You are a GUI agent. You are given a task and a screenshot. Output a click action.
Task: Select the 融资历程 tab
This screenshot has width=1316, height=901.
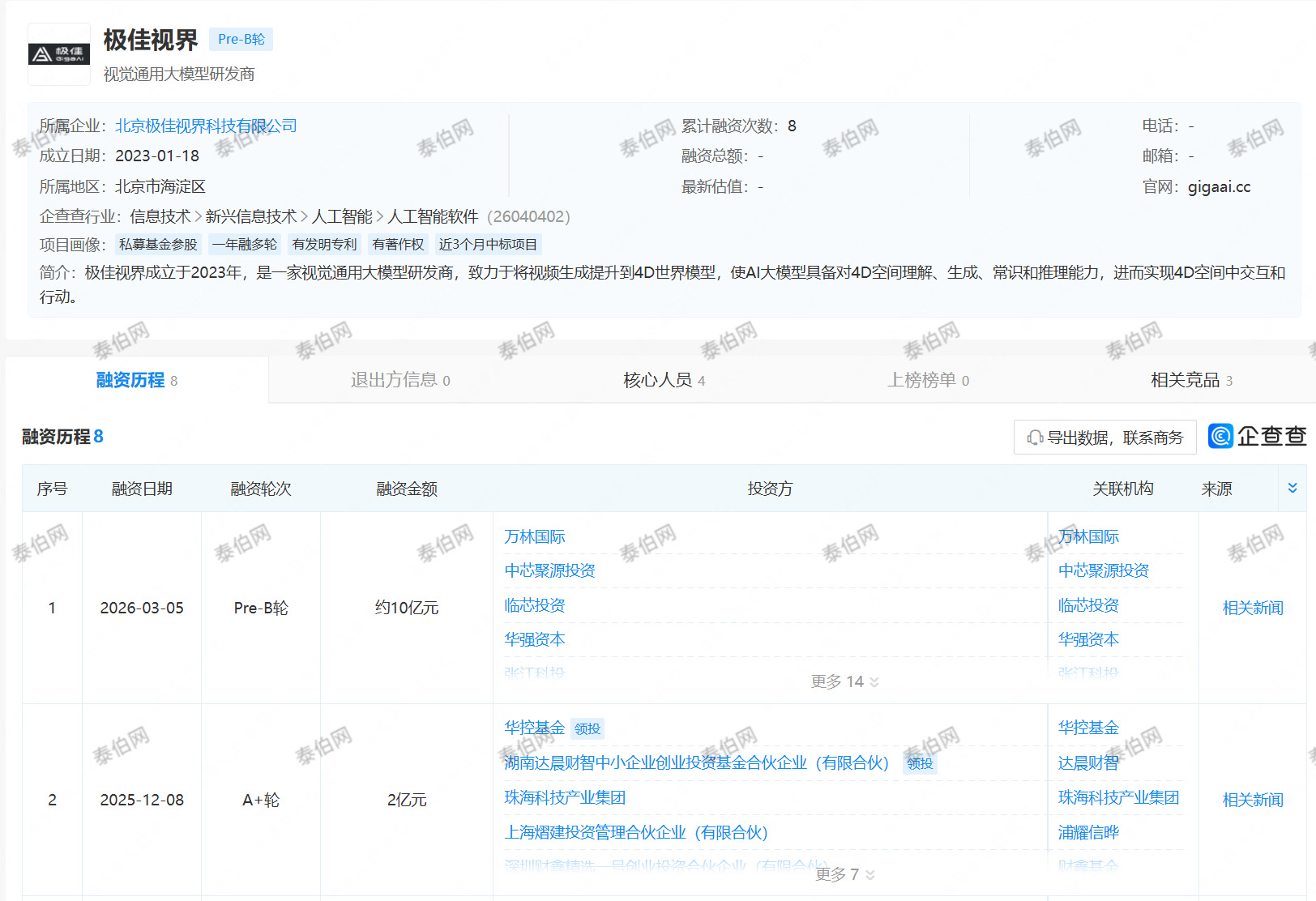coord(136,380)
